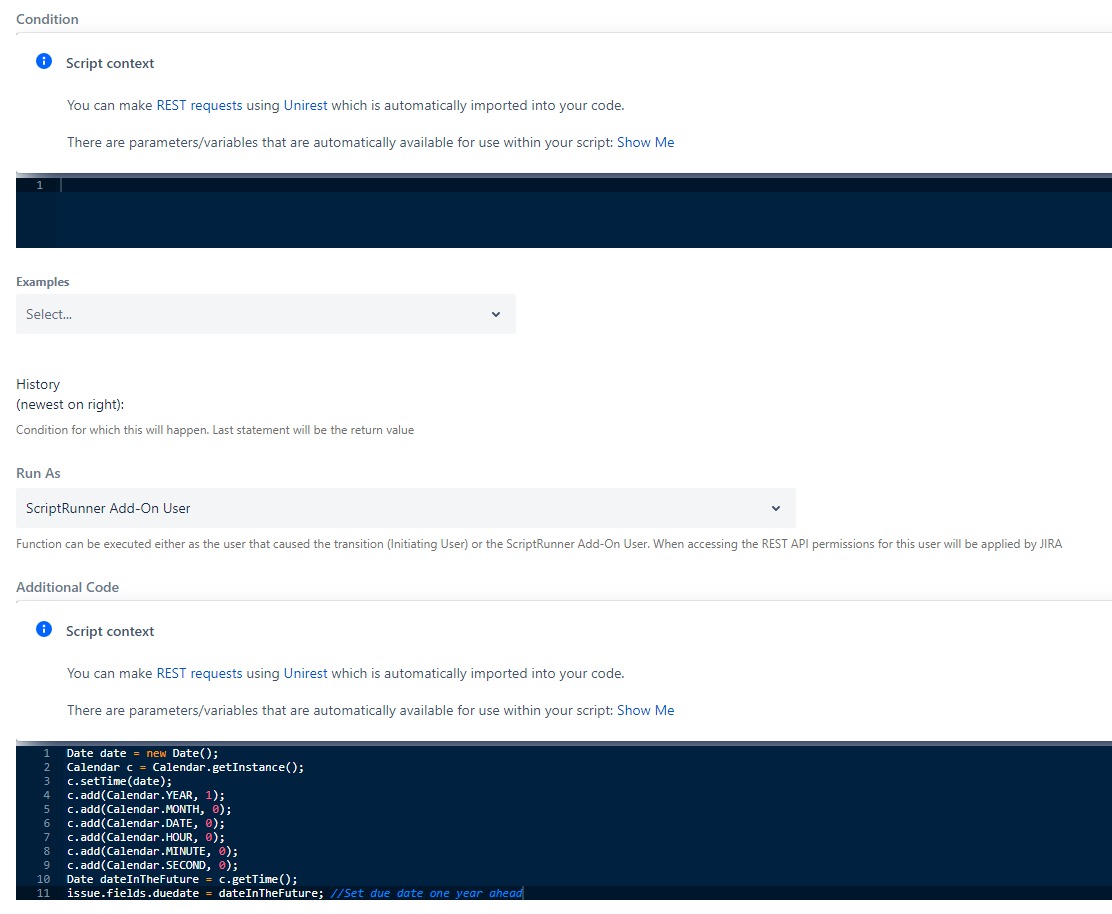This screenshot has width=1112, height=914.
Task: Click the info icon in the Additional Code section
Action: 43,630
